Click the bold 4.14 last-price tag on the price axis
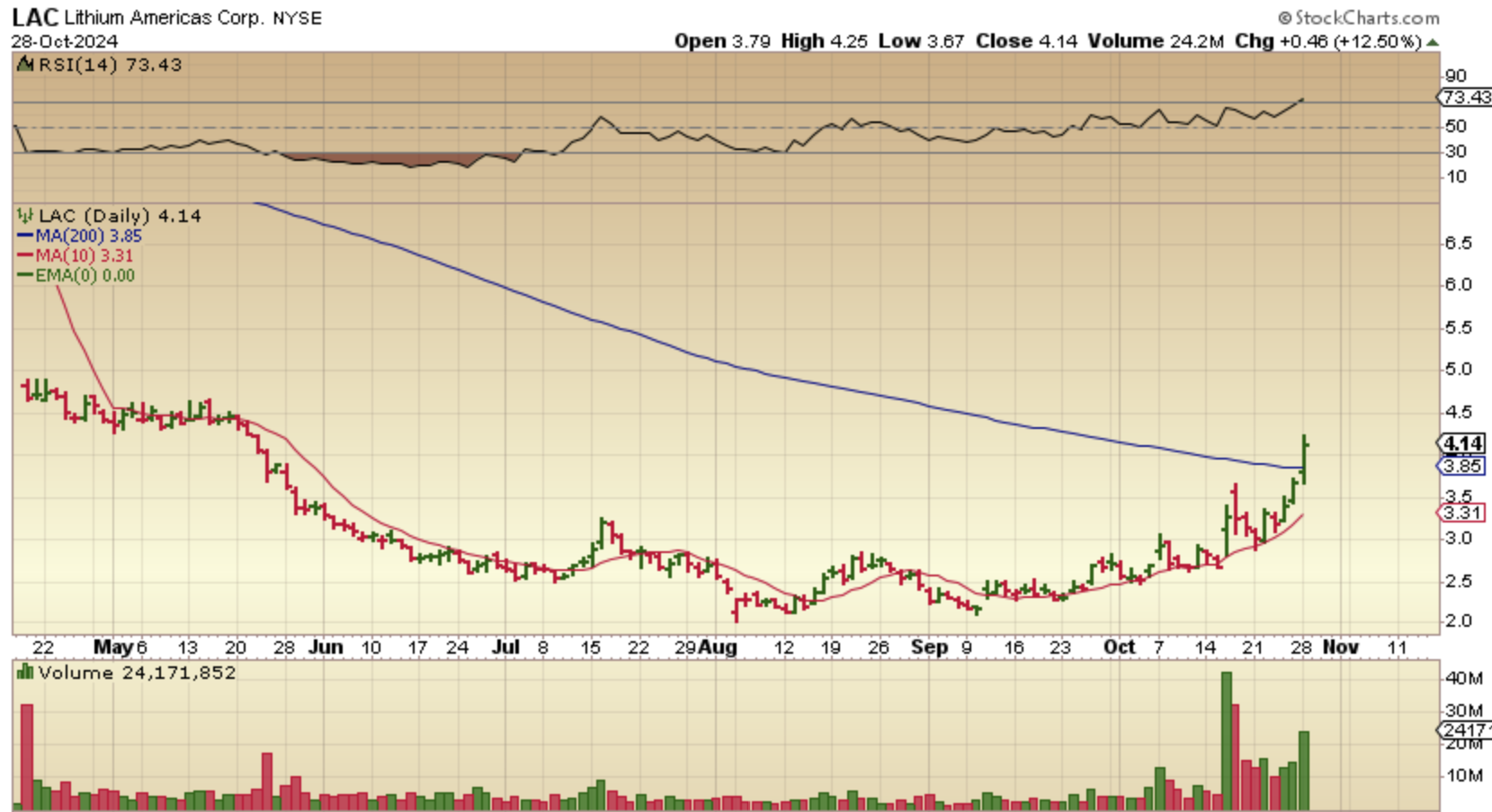The image size is (1492, 812). tap(1462, 443)
